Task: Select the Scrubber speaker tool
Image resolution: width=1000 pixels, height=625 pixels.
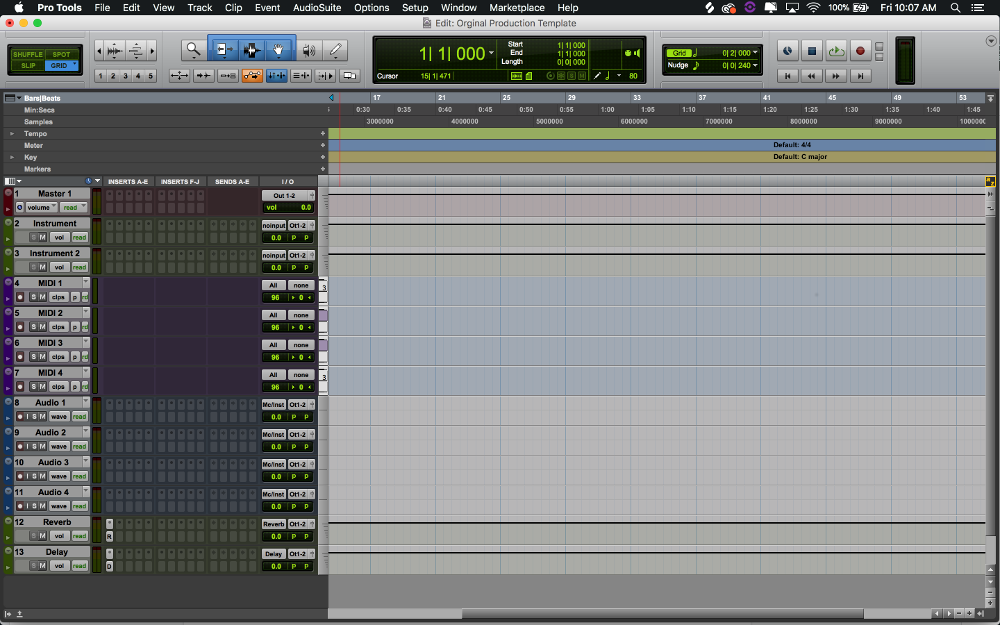Action: pyautogui.click(x=309, y=50)
